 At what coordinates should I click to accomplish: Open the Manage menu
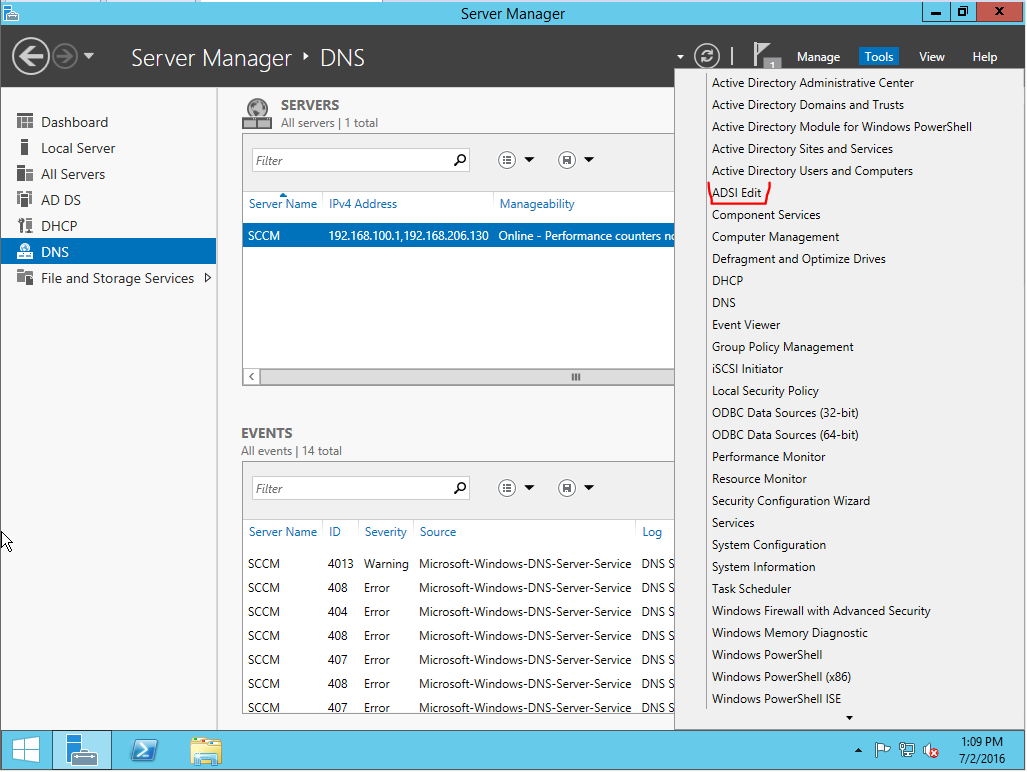(x=818, y=57)
